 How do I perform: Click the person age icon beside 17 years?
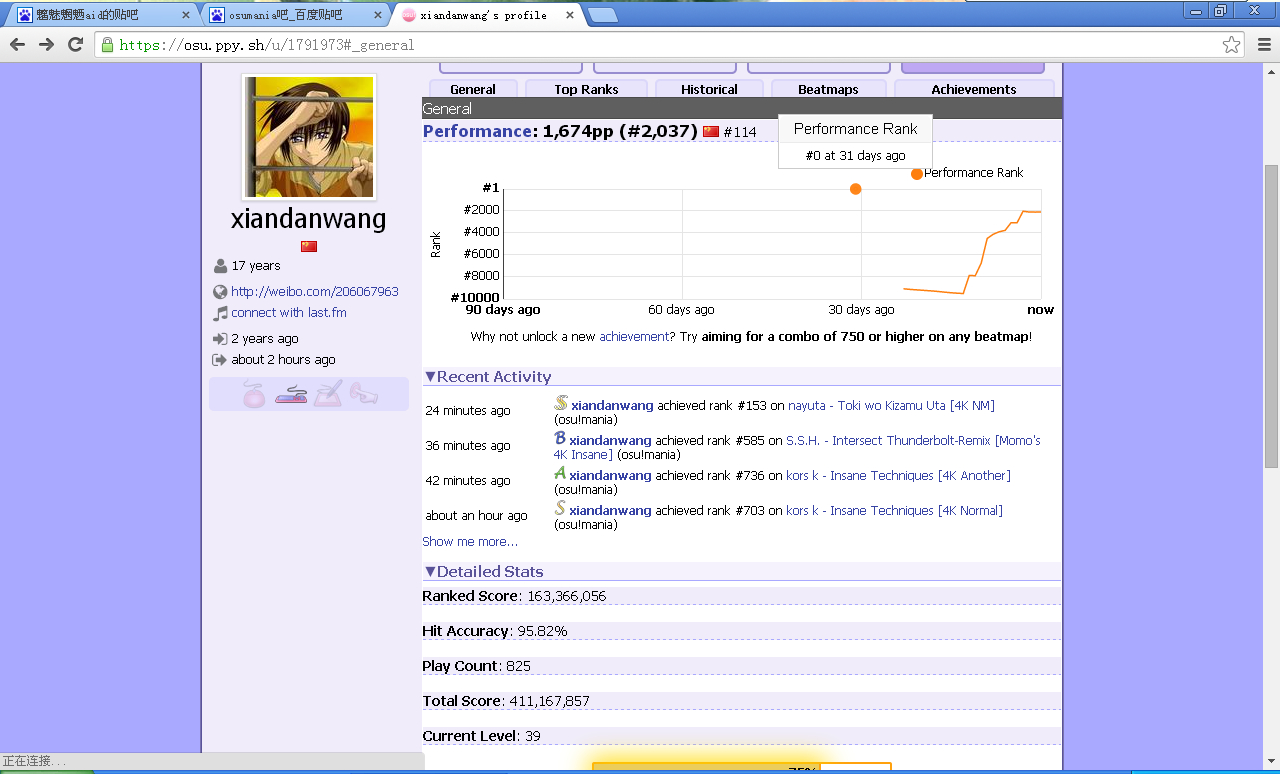pos(220,266)
